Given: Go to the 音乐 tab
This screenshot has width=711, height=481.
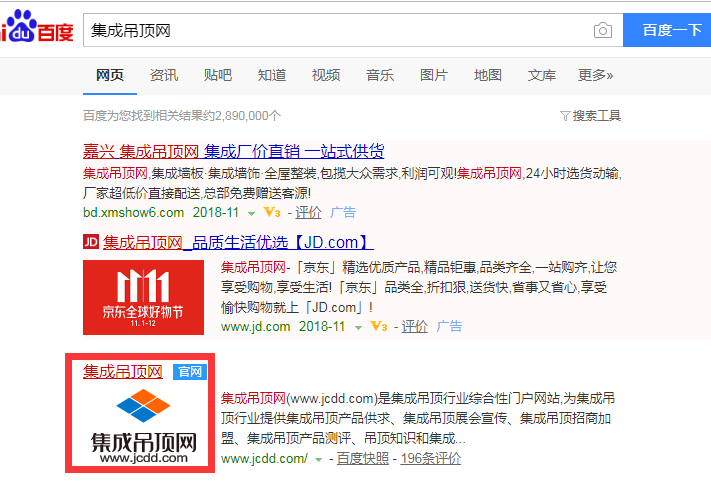Looking at the screenshot, I should click(380, 75).
